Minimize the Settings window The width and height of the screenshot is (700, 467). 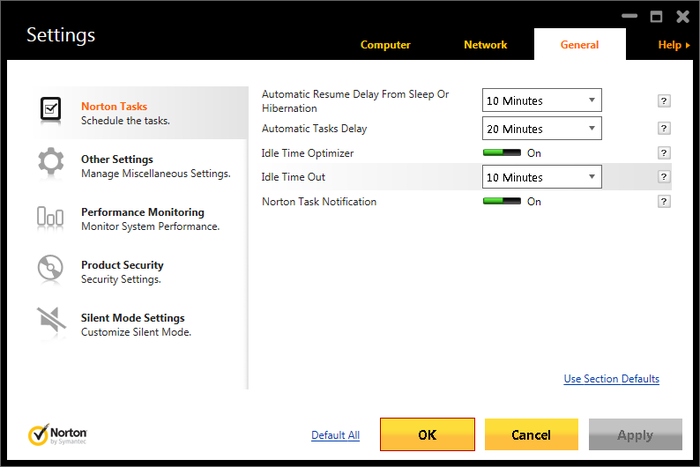629,16
